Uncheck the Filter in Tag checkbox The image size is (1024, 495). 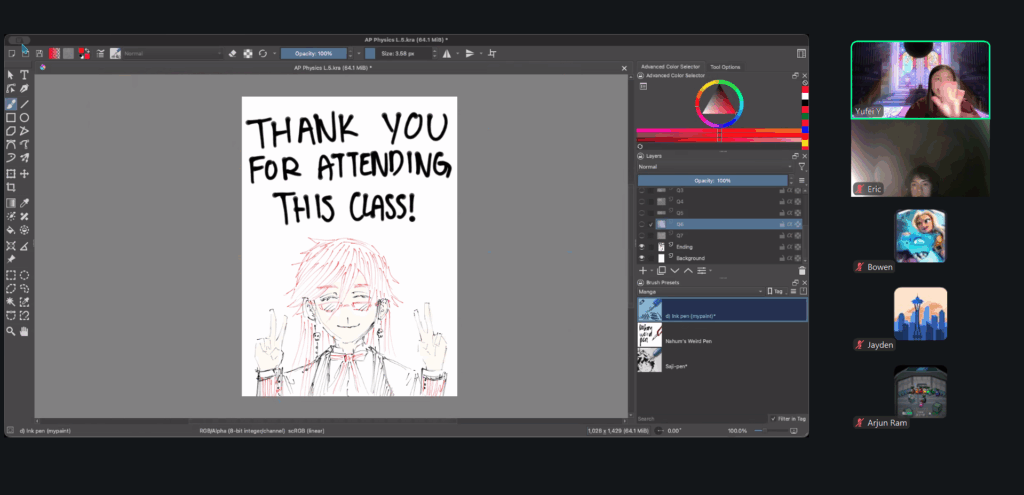(771, 418)
